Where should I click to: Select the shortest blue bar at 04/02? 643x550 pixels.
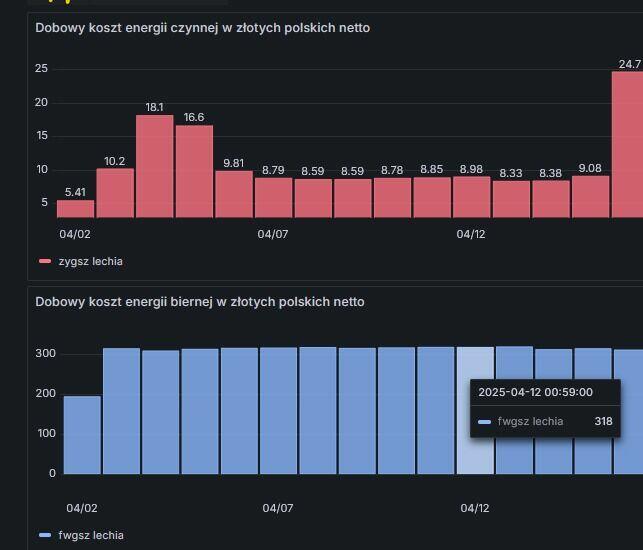click(x=82, y=434)
